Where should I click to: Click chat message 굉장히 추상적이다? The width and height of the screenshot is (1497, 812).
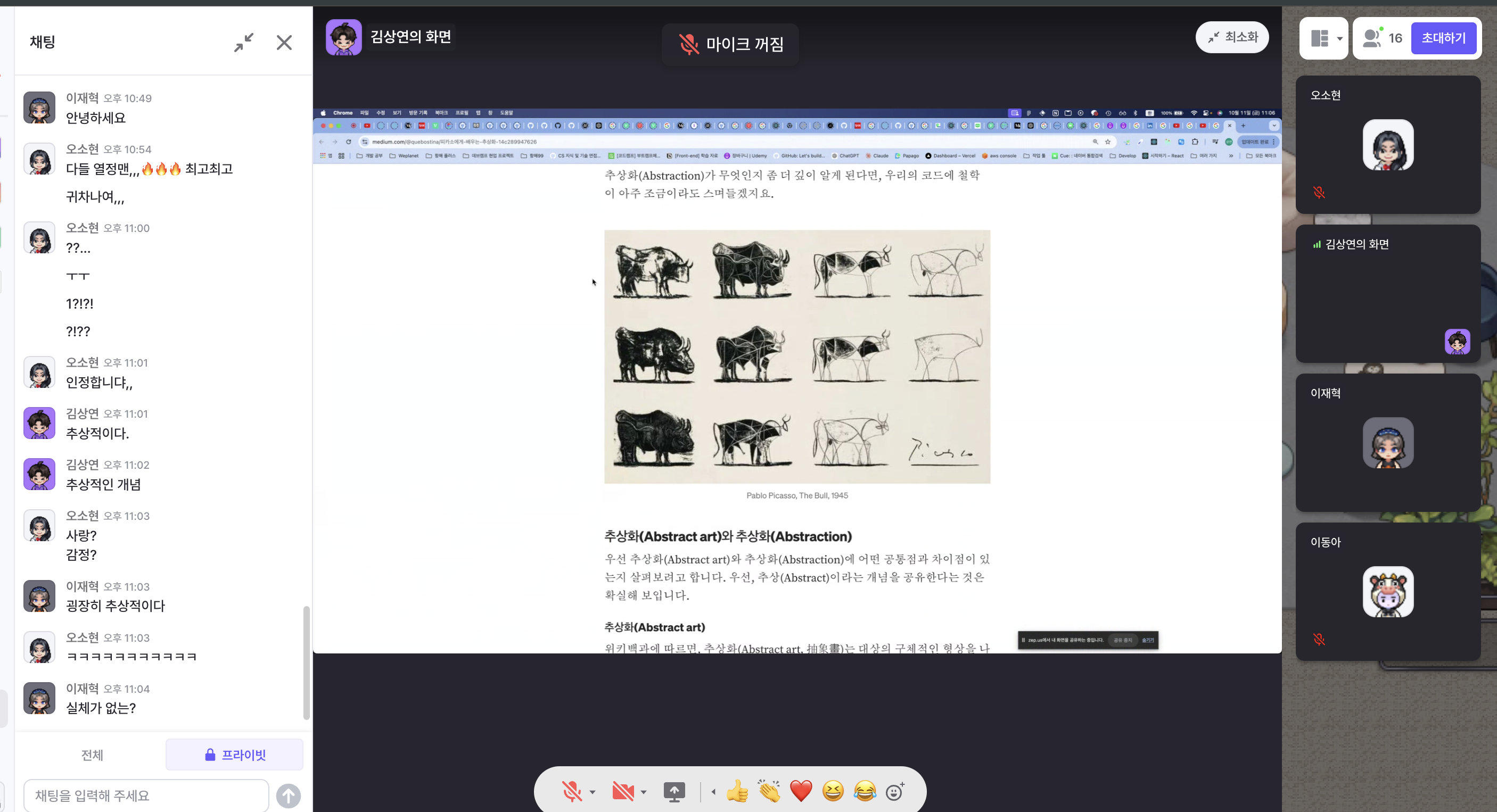pos(116,606)
